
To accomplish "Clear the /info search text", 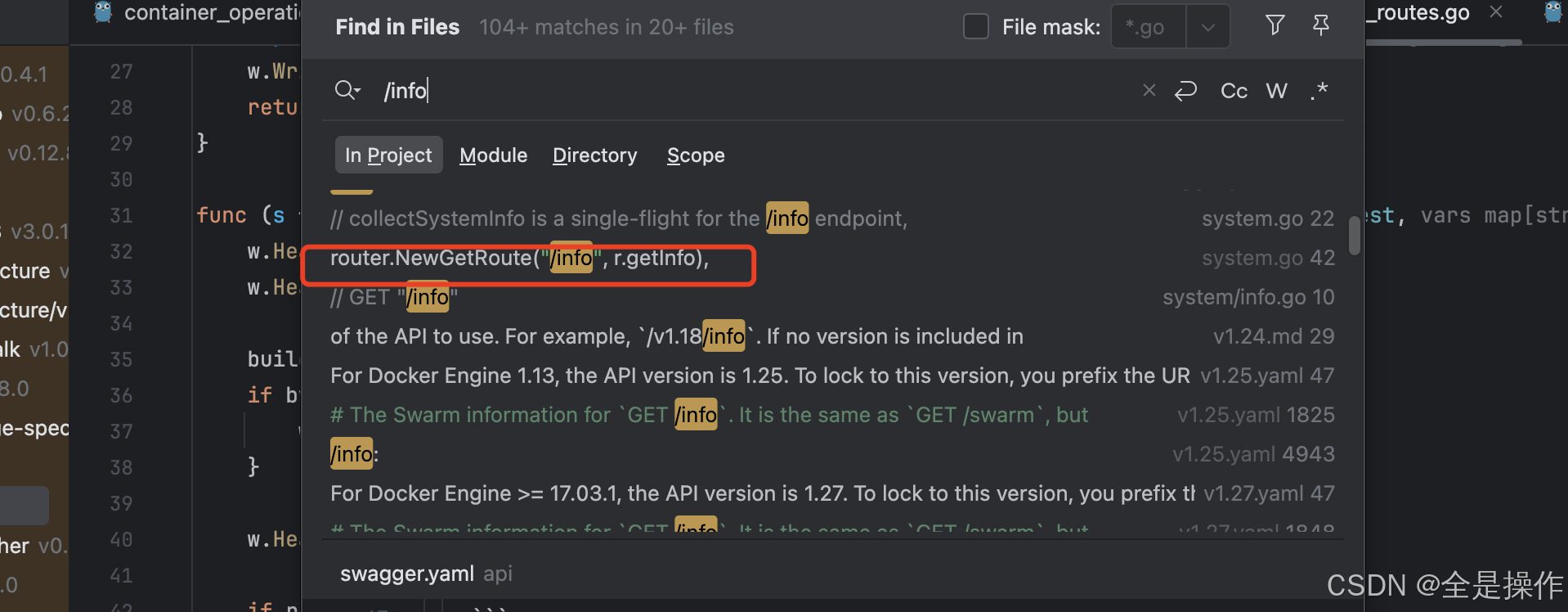I will coord(1149,90).
